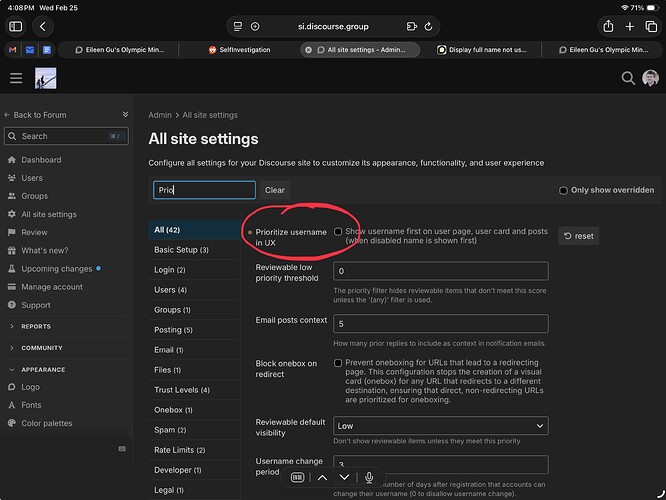Click Reviewable low priority threshold field
The width and height of the screenshot is (666, 500).
(440, 271)
